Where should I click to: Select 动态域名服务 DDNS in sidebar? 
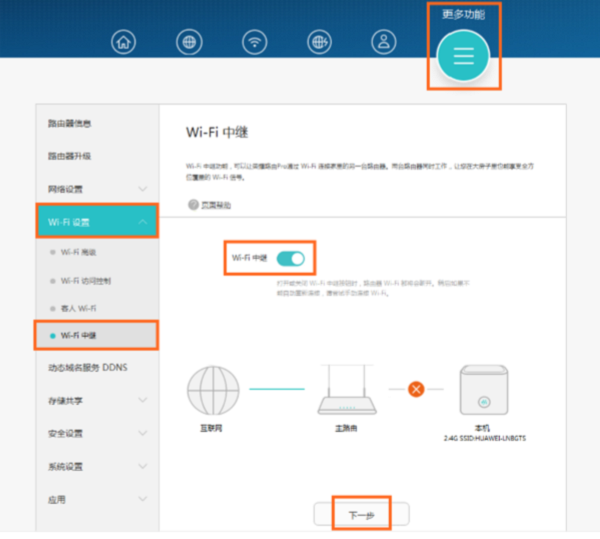tap(88, 367)
